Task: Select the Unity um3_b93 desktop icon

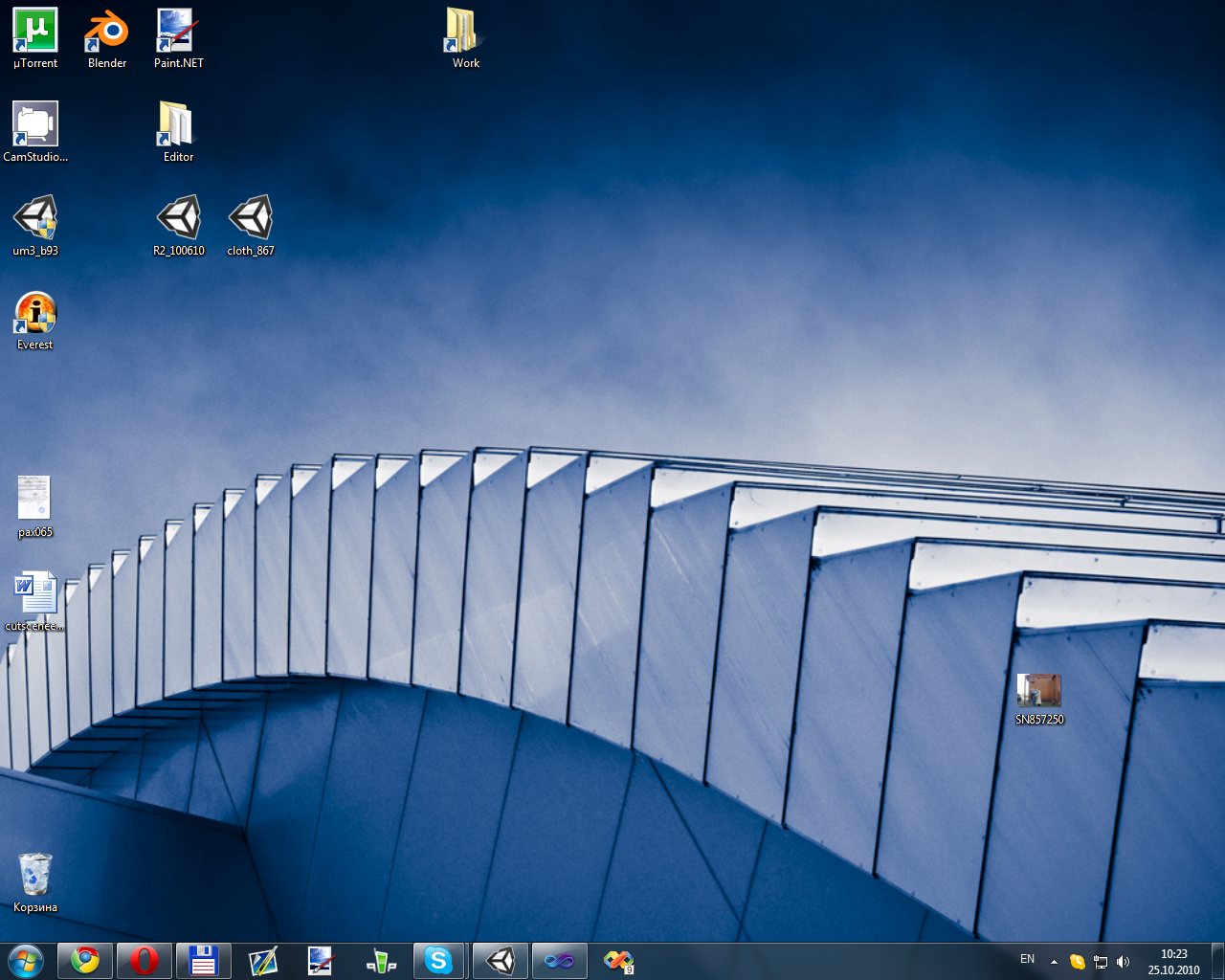Action: [35, 219]
